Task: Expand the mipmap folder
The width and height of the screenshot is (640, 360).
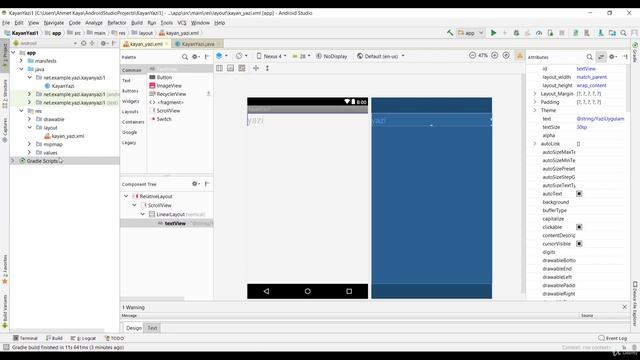Action: [x=29, y=144]
